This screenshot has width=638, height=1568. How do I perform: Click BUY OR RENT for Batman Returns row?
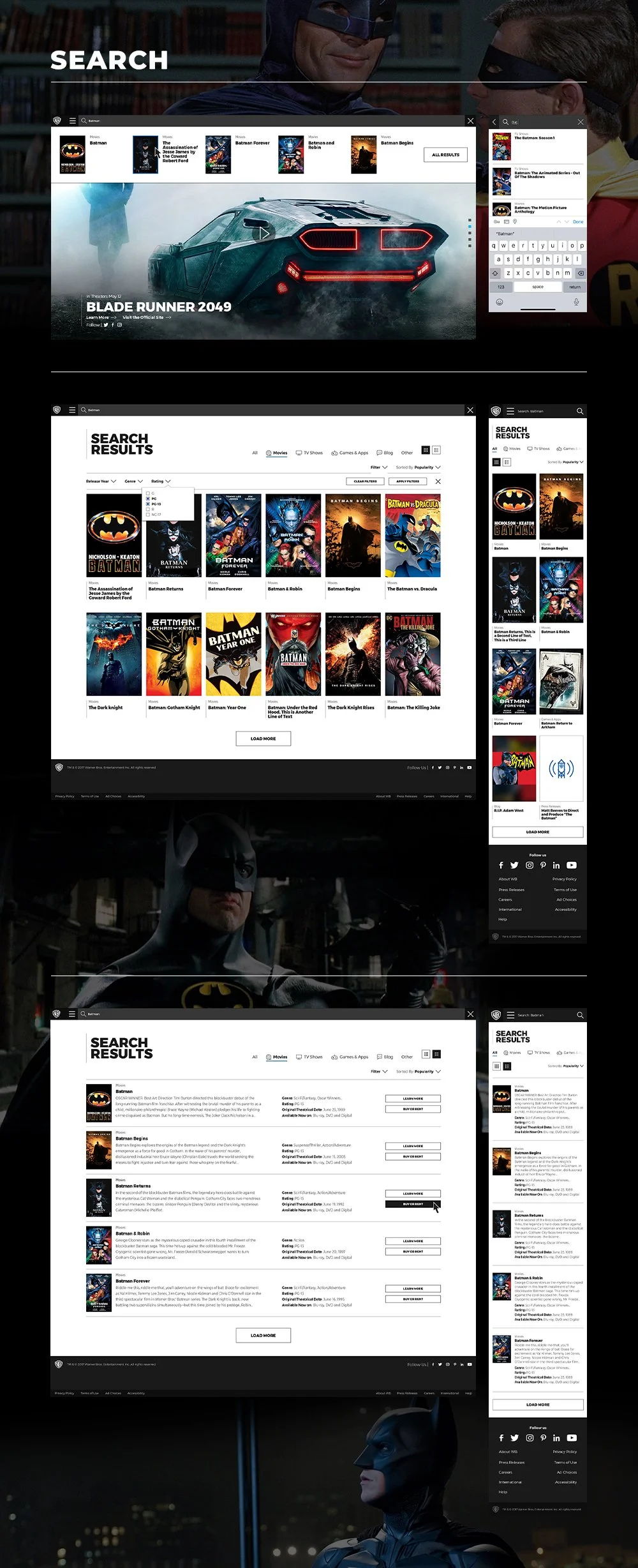[413, 1204]
